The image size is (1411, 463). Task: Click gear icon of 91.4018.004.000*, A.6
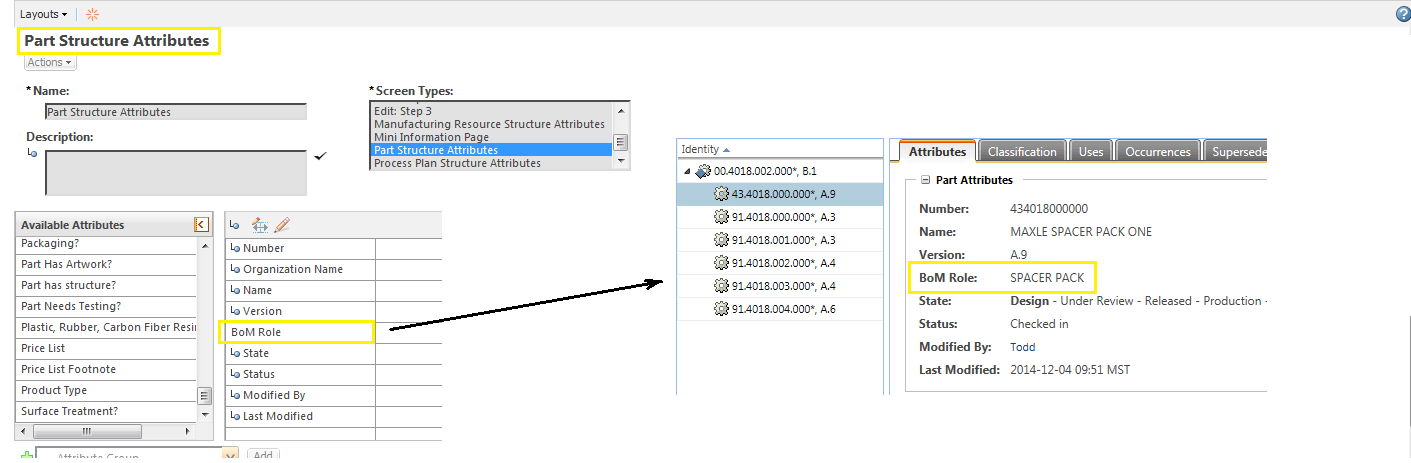pos(722,309)
